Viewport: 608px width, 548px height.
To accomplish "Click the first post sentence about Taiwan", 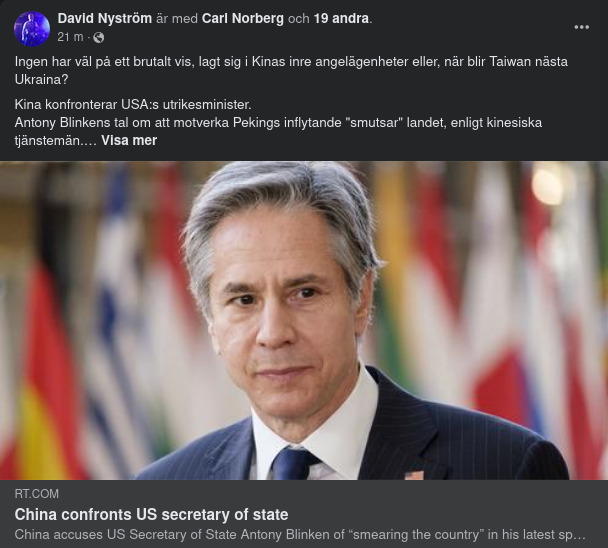I will [x=291, y=71].
